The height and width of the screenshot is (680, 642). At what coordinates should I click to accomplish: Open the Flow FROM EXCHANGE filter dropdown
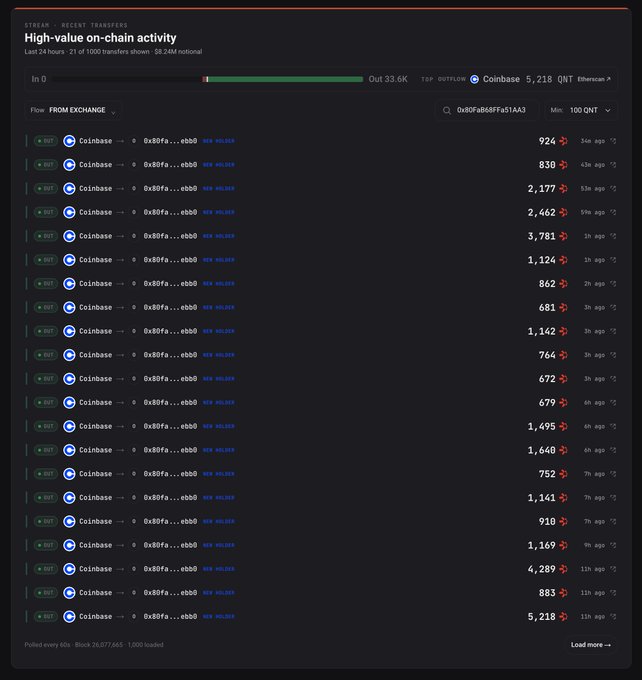[x=73, y=110]
